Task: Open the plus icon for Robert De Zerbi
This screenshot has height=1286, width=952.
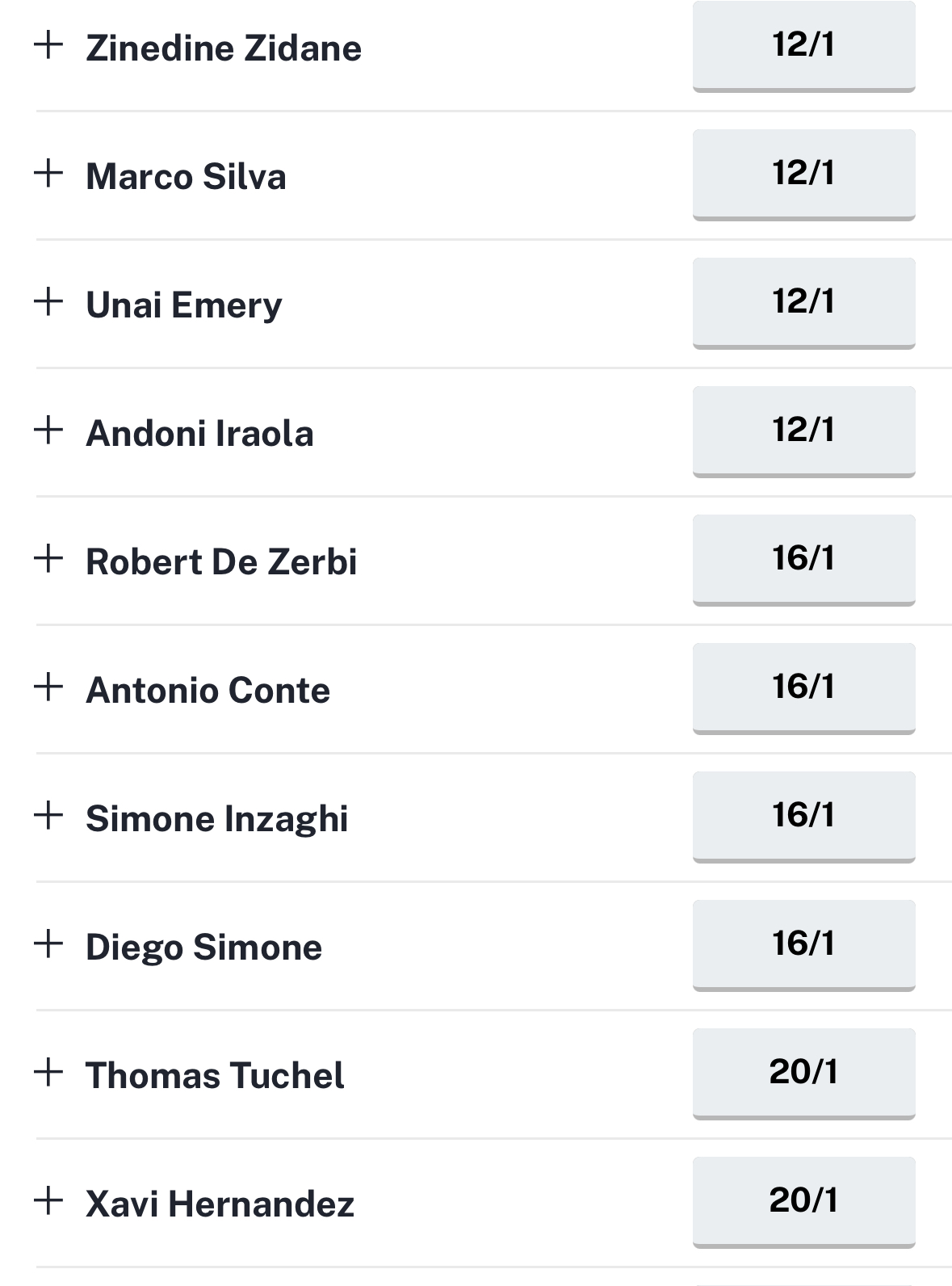Action: pos(48,558)
